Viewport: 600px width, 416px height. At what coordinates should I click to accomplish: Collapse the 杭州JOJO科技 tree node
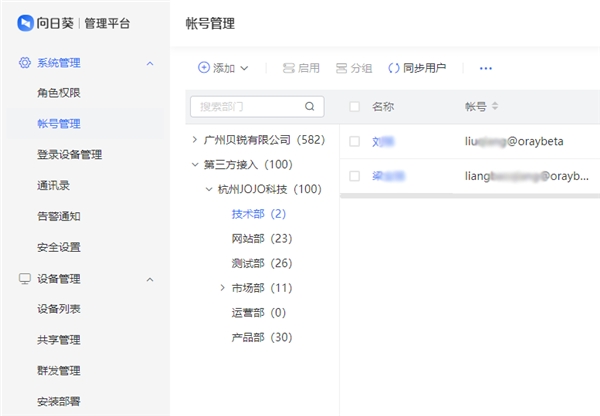click(x=209, y=189)
